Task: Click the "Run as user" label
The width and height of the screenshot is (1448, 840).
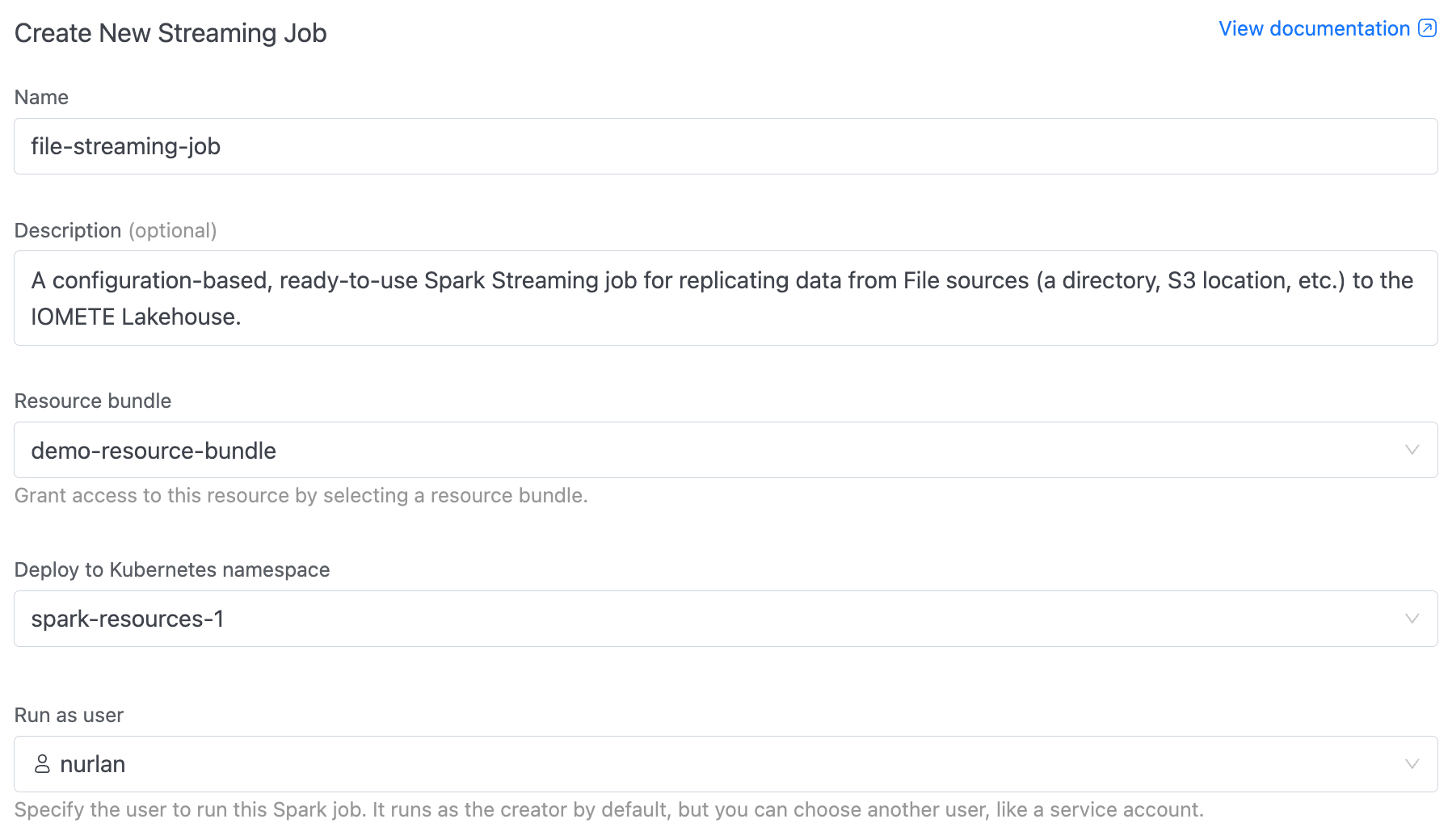Action: pyautogui.click(x=69, y=716)
